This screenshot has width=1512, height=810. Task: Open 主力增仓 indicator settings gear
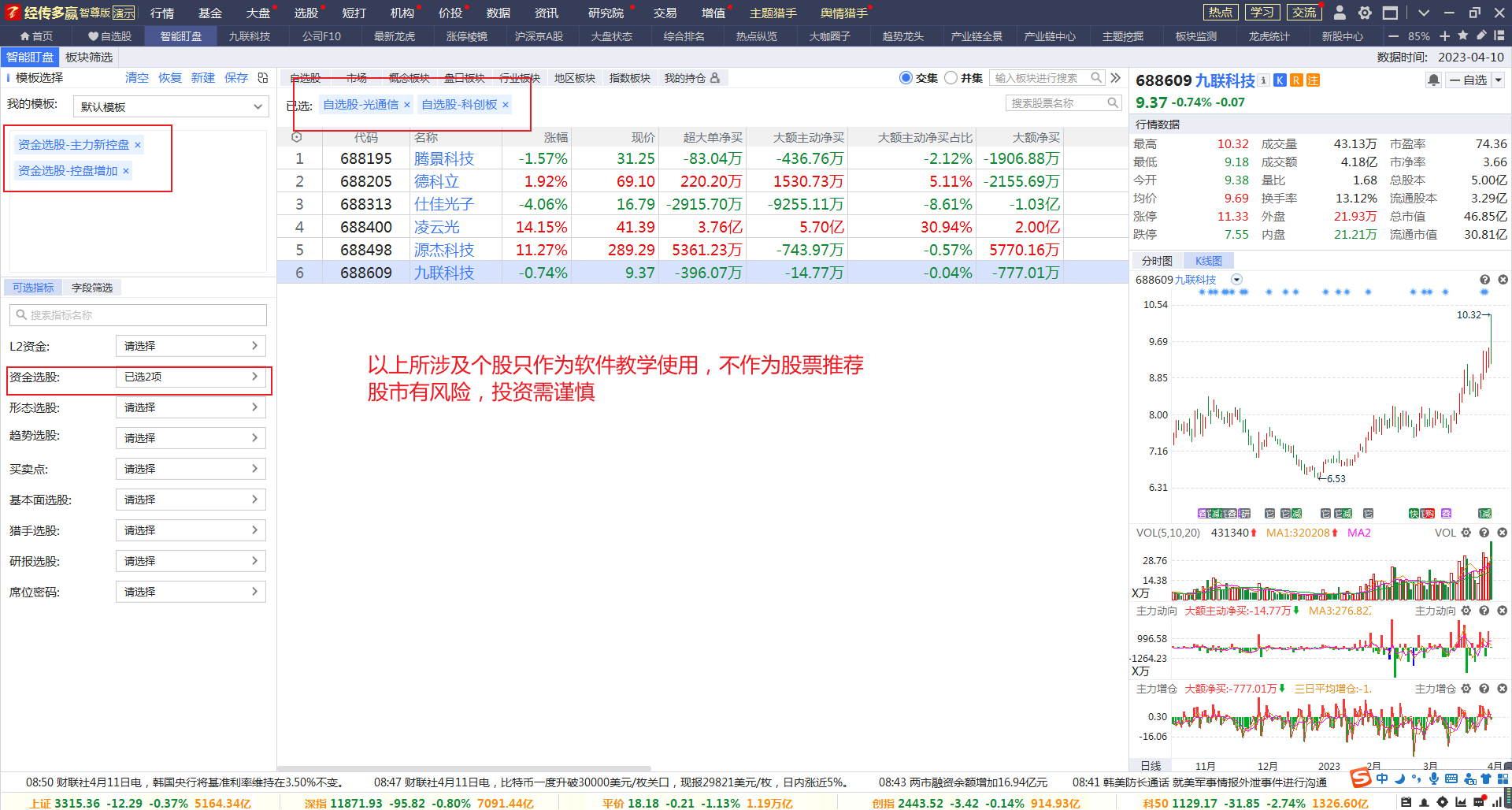tap(1466, 689)
